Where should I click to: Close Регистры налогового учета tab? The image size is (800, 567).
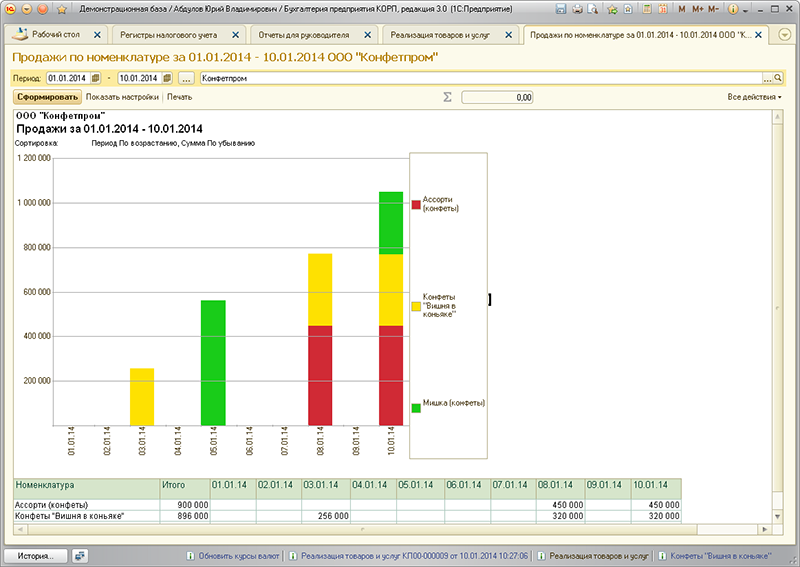pyautogui.click(x=235, y=35)
